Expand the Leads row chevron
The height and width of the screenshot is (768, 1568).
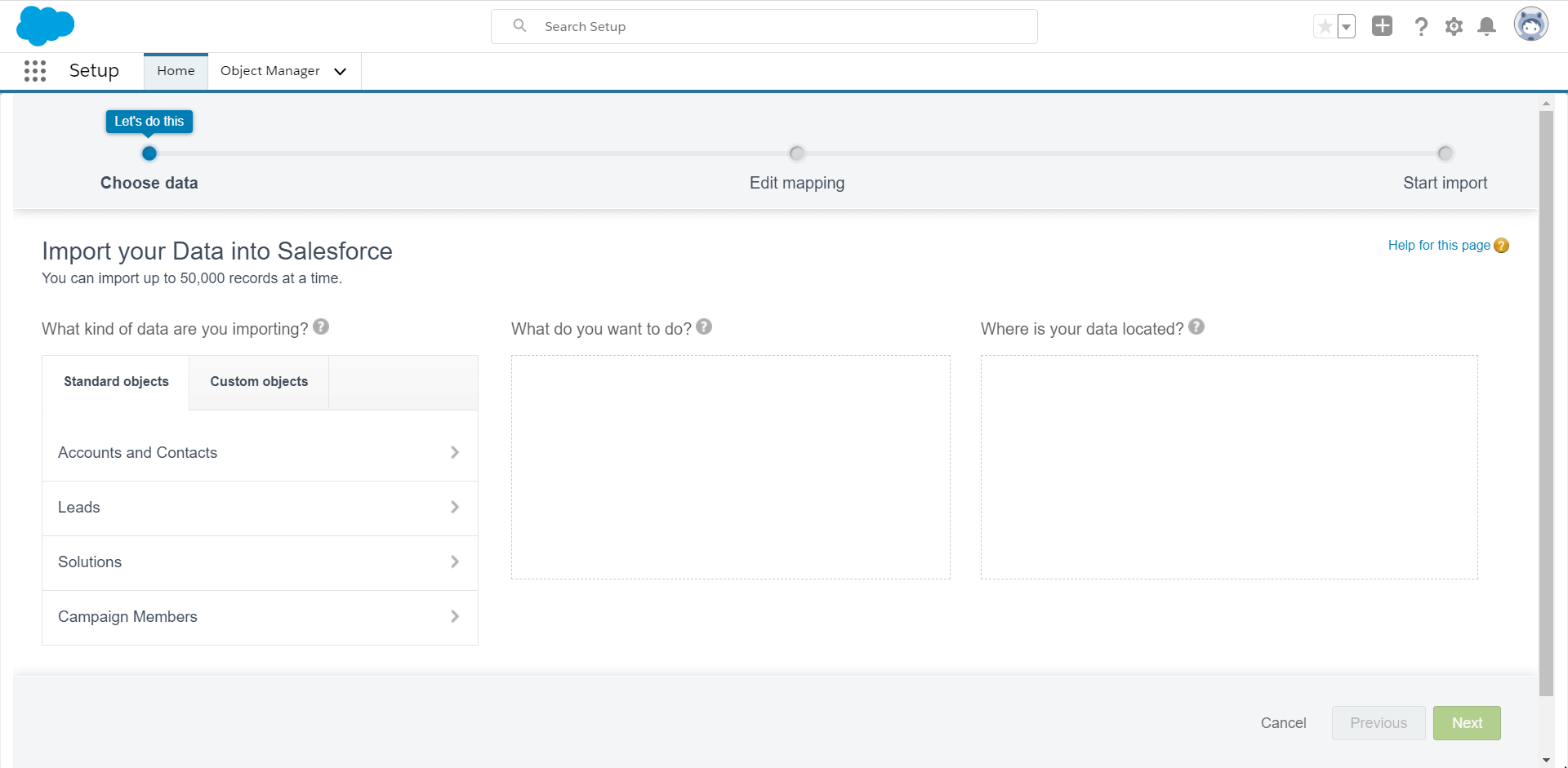click(455, 507)
